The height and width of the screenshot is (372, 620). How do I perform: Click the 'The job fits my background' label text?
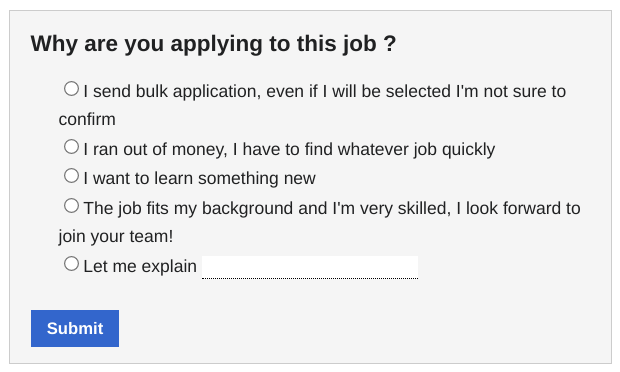tap(319, 222)
